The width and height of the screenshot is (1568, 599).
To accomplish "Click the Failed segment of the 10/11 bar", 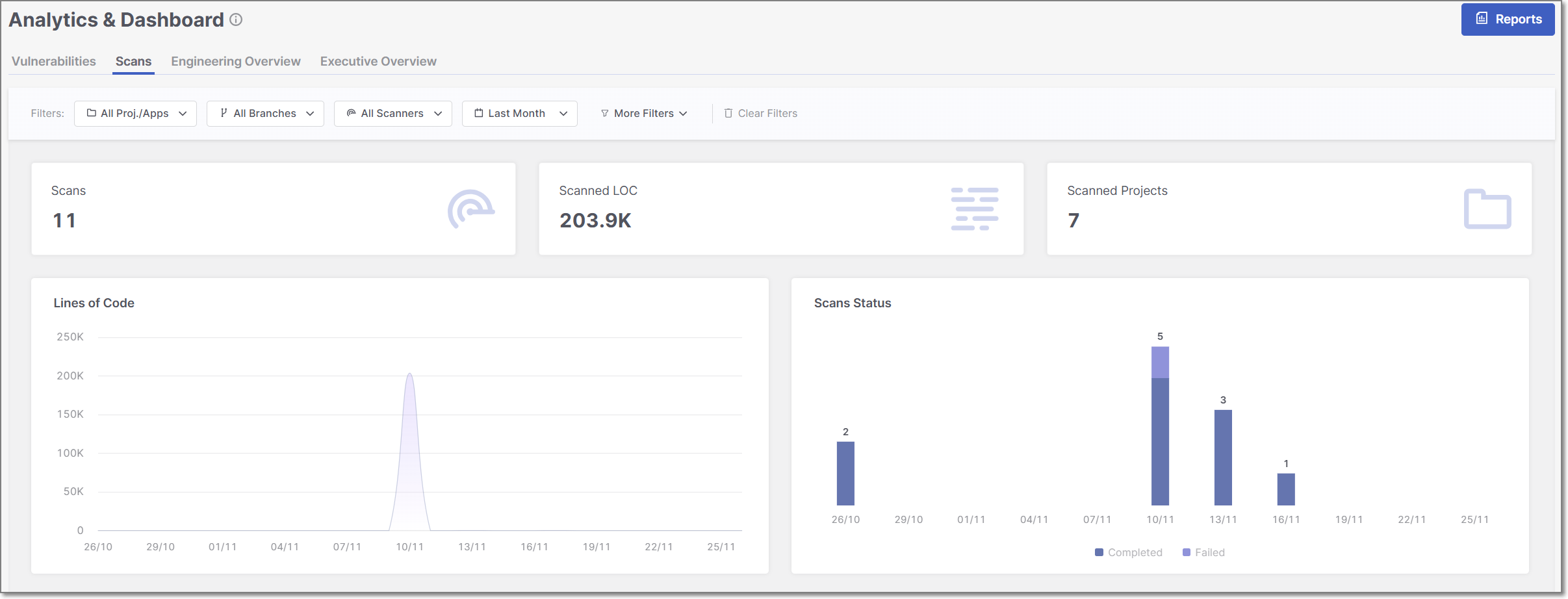I will (1160, 363).
